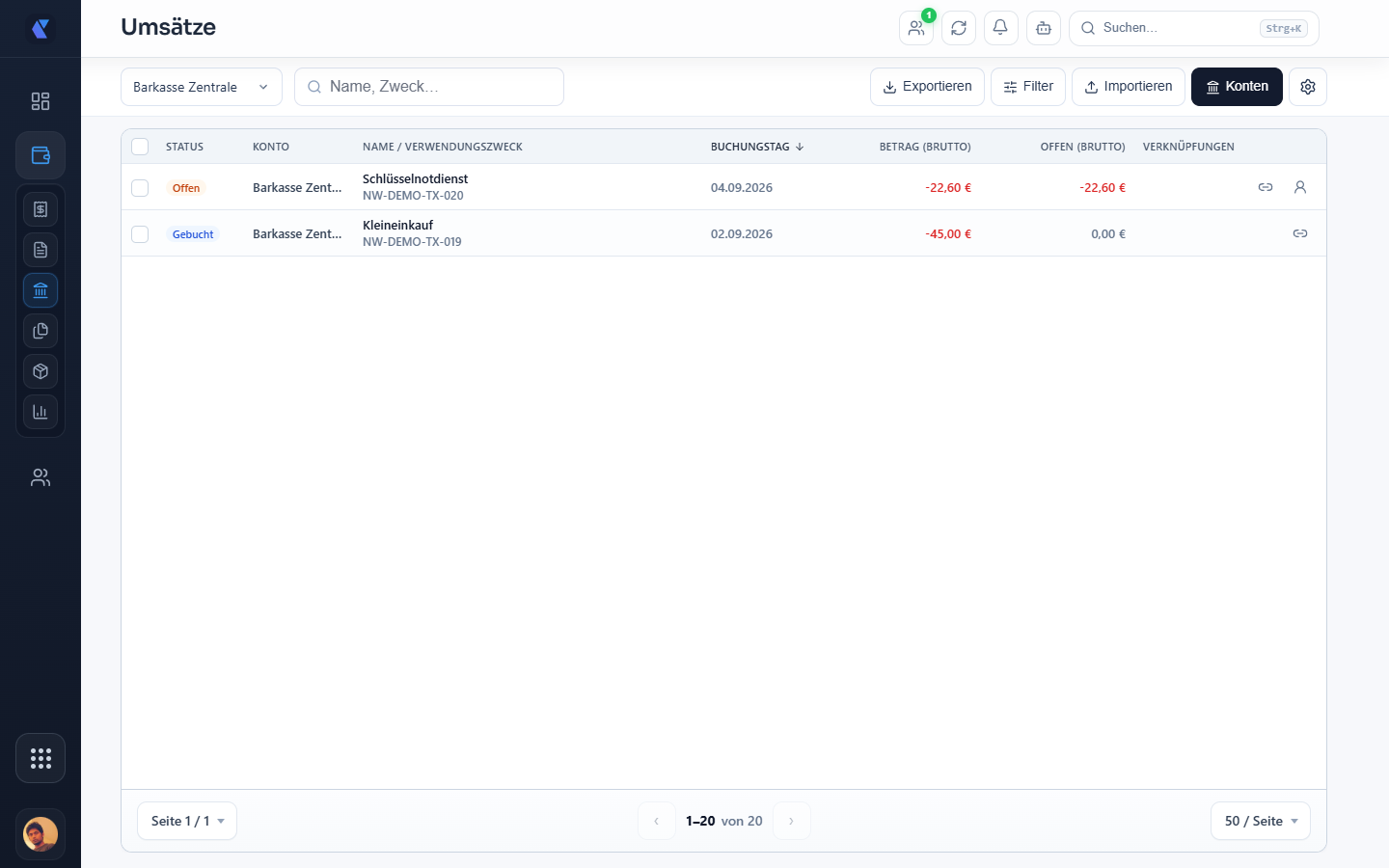
Task: Click link icon in Kleineinkauf row
Action: 1300,233
